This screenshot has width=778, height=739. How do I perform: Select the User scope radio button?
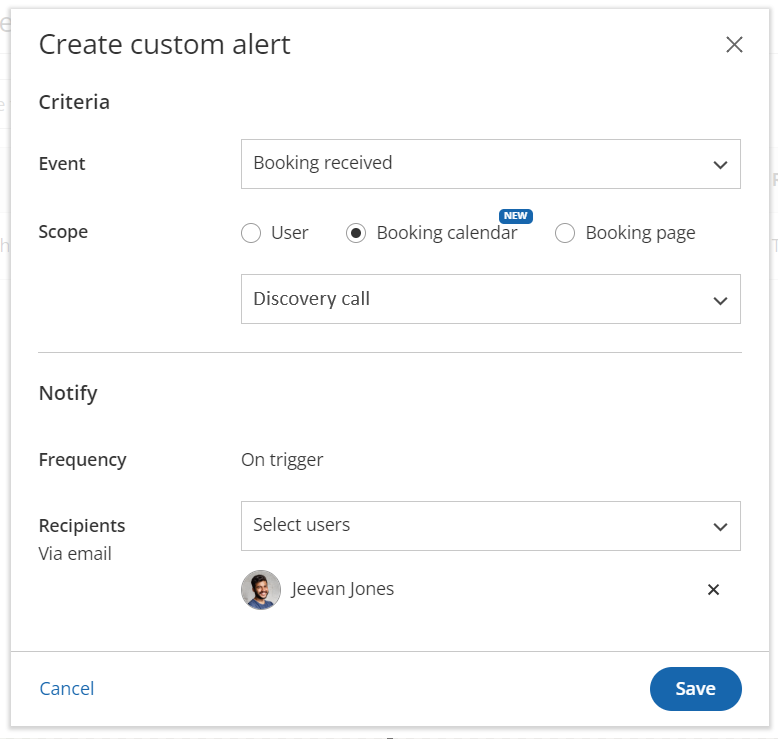pyautogui.click(x=251, y=233)
